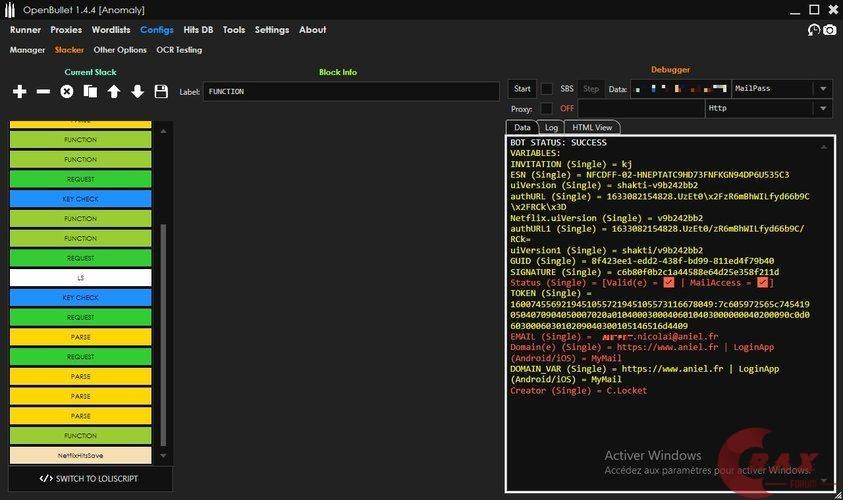Enable the SBS checkbox in Debugger
This screenshot has height=500, width=843.
(547, 89)
